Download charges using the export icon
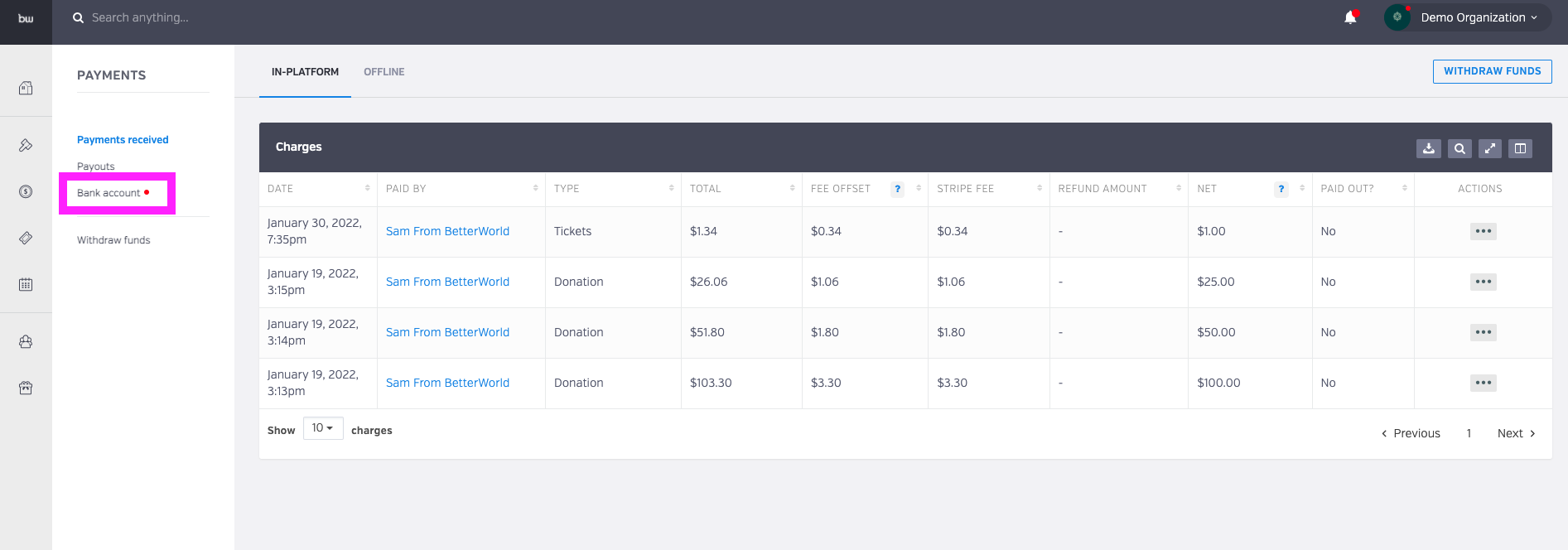 pyautogui.click(x=1429, y=148)
